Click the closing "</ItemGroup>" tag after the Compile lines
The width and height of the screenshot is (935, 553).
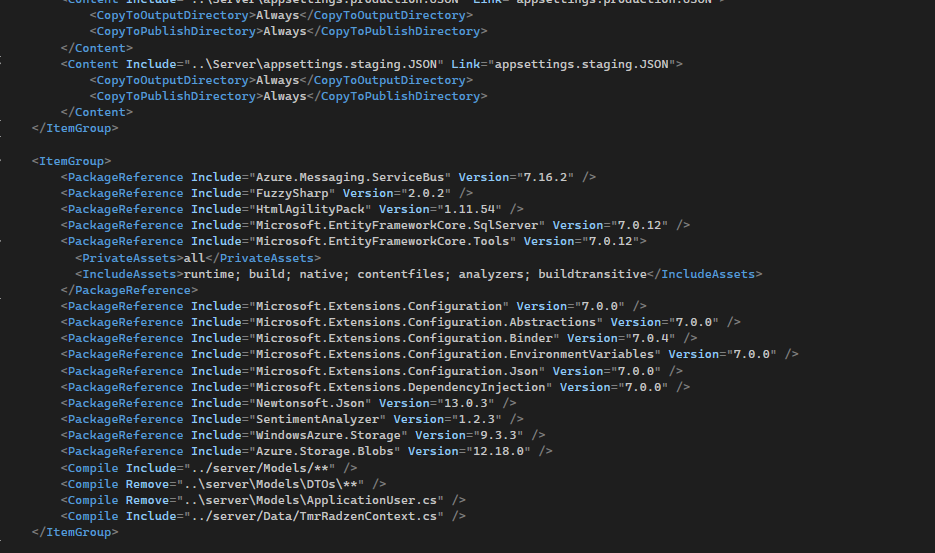coord(75,532)
